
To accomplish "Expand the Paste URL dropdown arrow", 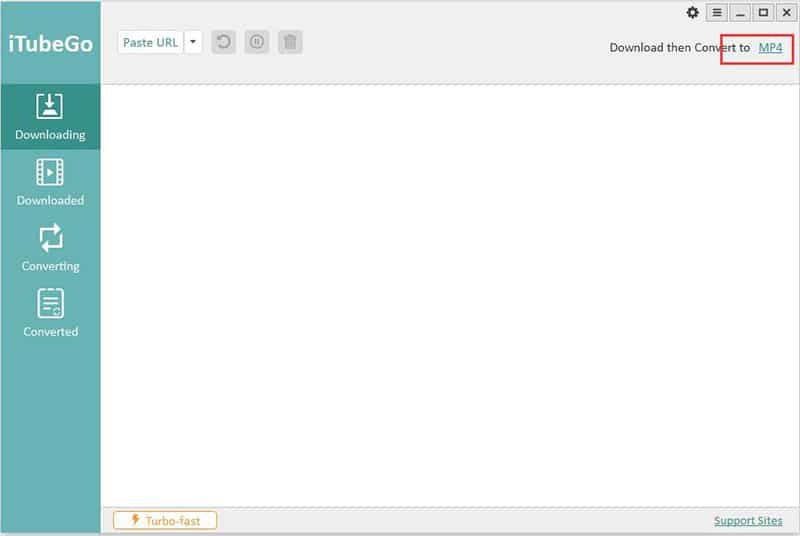I will (x=193, y=42).
